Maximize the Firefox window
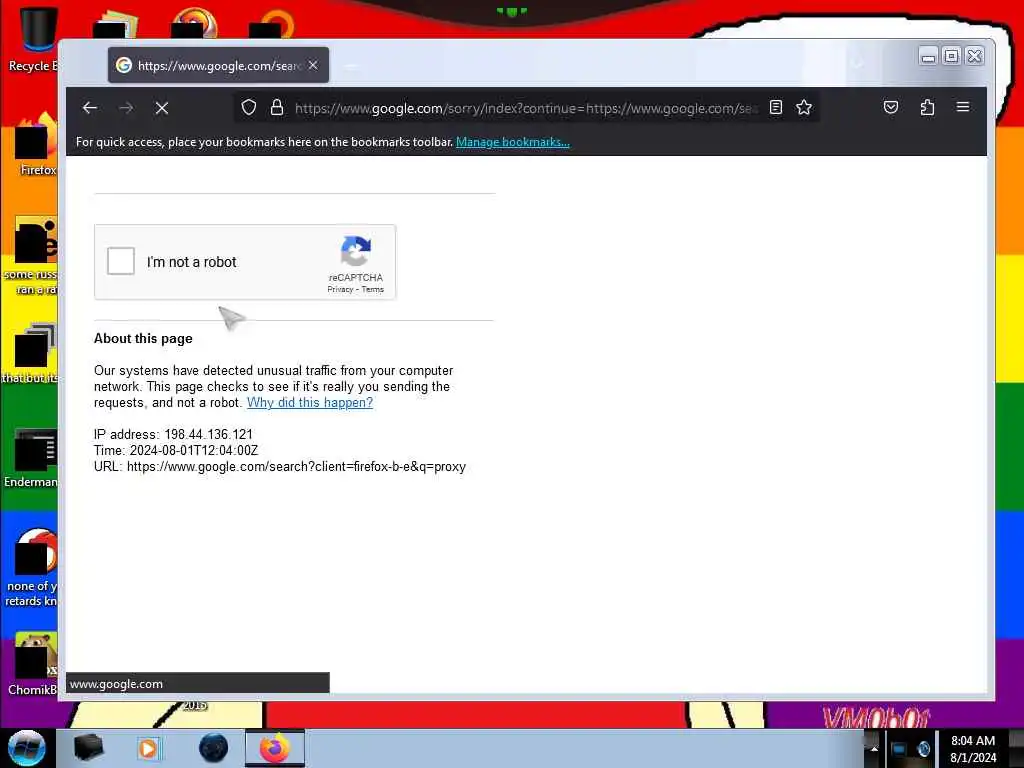The width and height of the screenshot is (1024, 768). click(x=952, y=56)
